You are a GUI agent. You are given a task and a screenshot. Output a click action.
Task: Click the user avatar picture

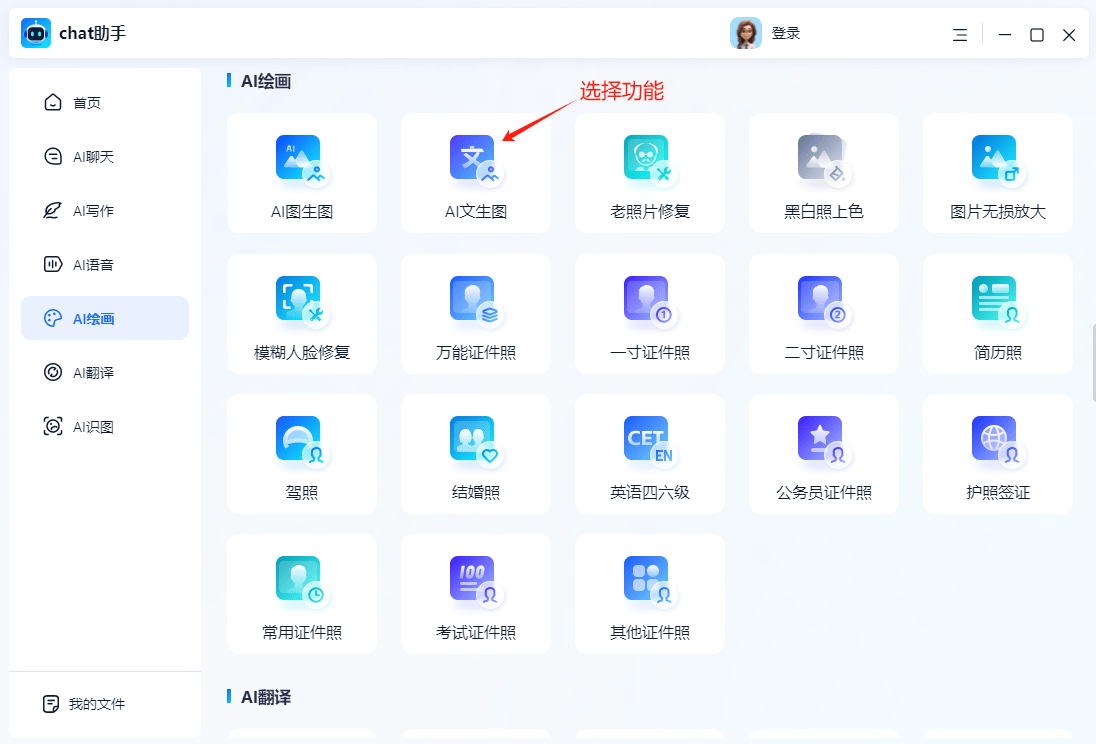[745, 34]
